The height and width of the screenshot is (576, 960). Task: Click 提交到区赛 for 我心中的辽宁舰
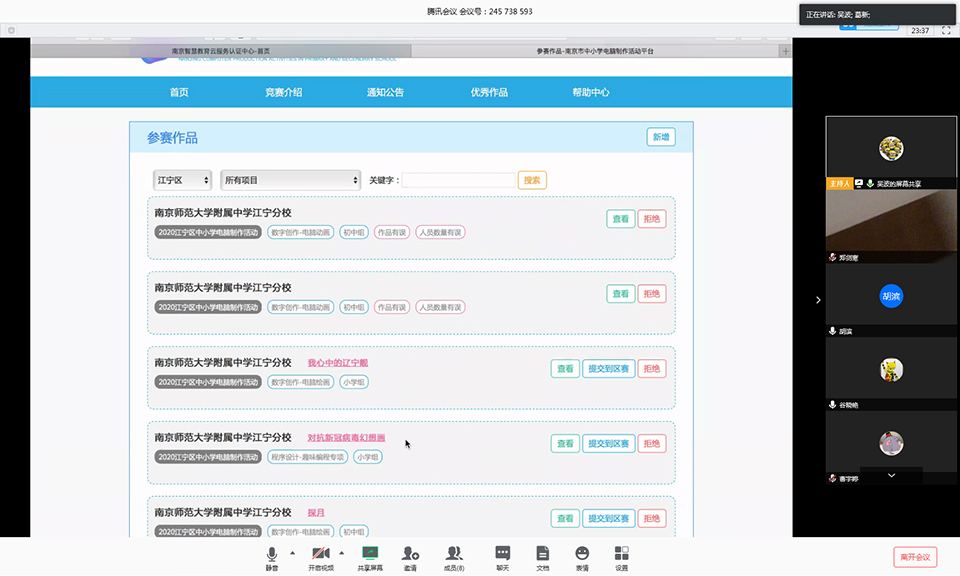[x=609, y=368]
